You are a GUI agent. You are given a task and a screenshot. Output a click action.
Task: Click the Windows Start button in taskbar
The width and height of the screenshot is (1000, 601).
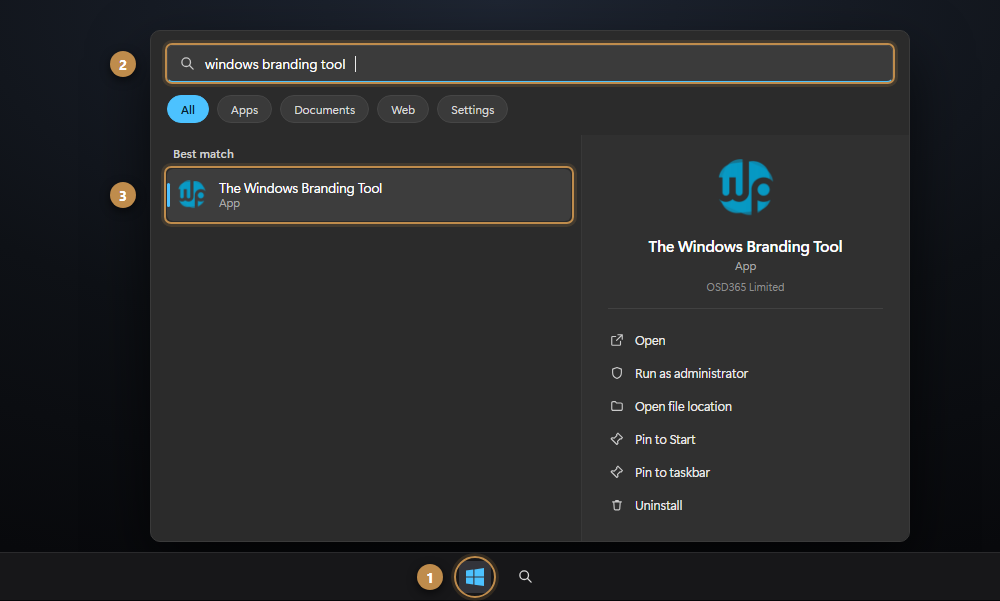474,577
